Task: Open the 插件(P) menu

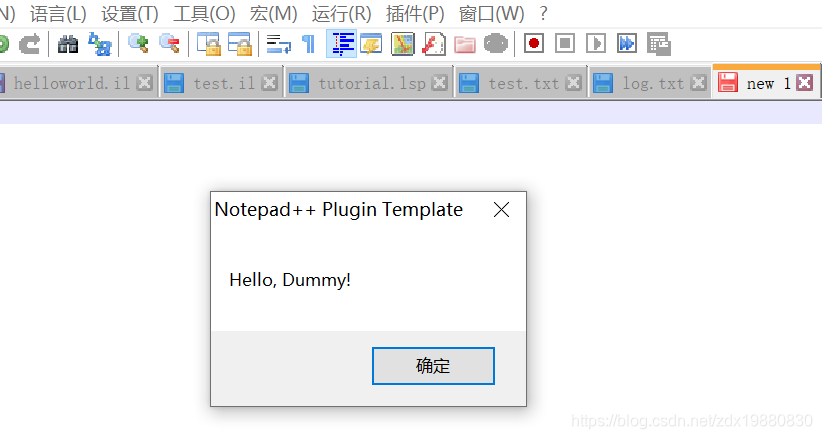Action: [x=415, y=14]
